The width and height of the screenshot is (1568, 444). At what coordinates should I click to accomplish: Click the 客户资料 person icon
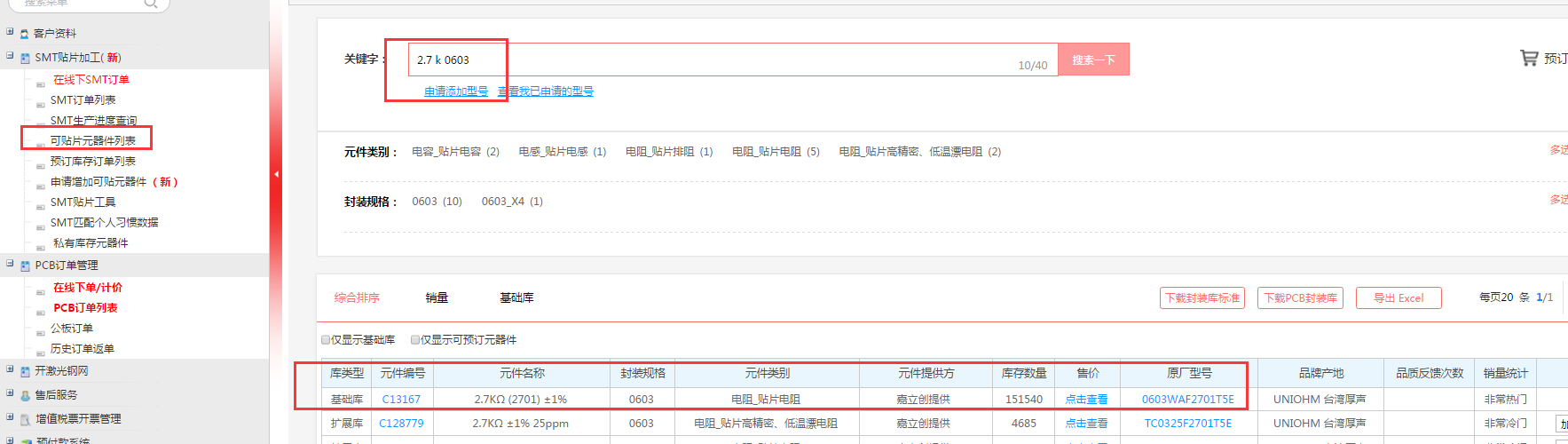coord(25,34)
